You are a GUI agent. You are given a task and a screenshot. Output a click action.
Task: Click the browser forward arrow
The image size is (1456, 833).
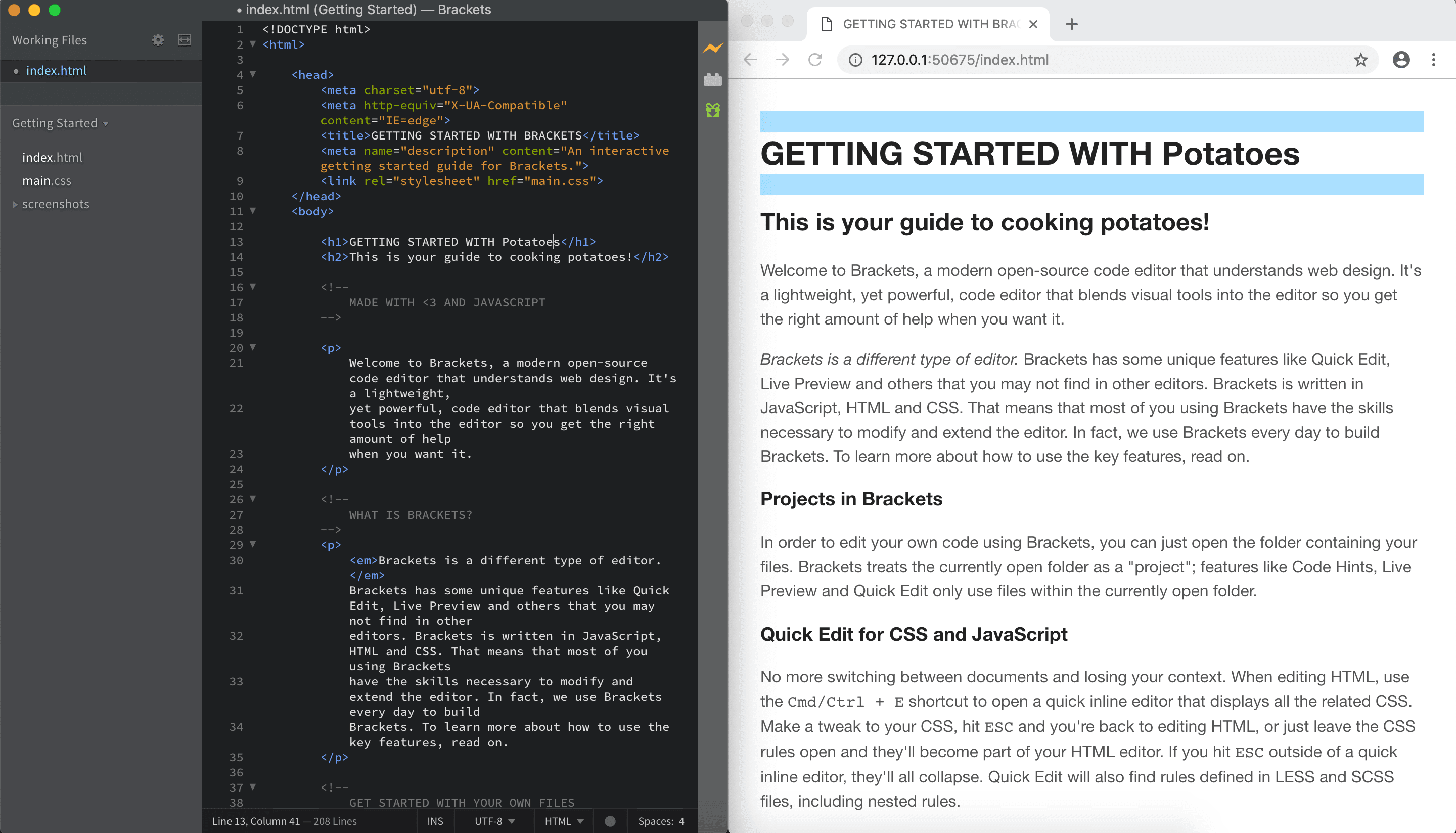(783, 60)
